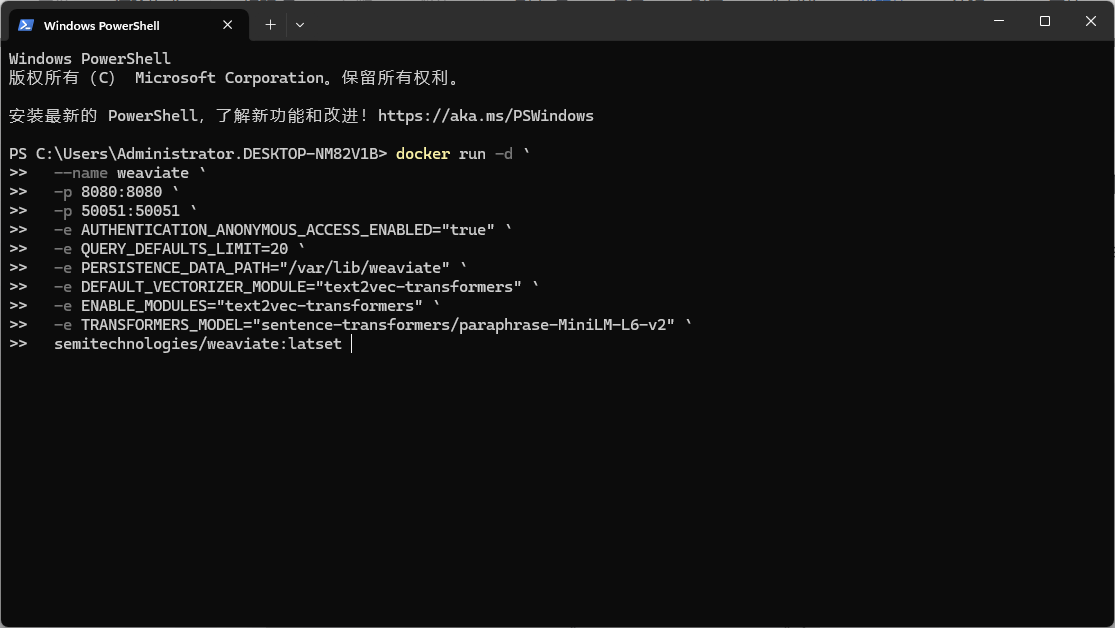Click the maximize icon on the title bar
Viewport: 1115px width, 628px height.
coord(1044,21)
